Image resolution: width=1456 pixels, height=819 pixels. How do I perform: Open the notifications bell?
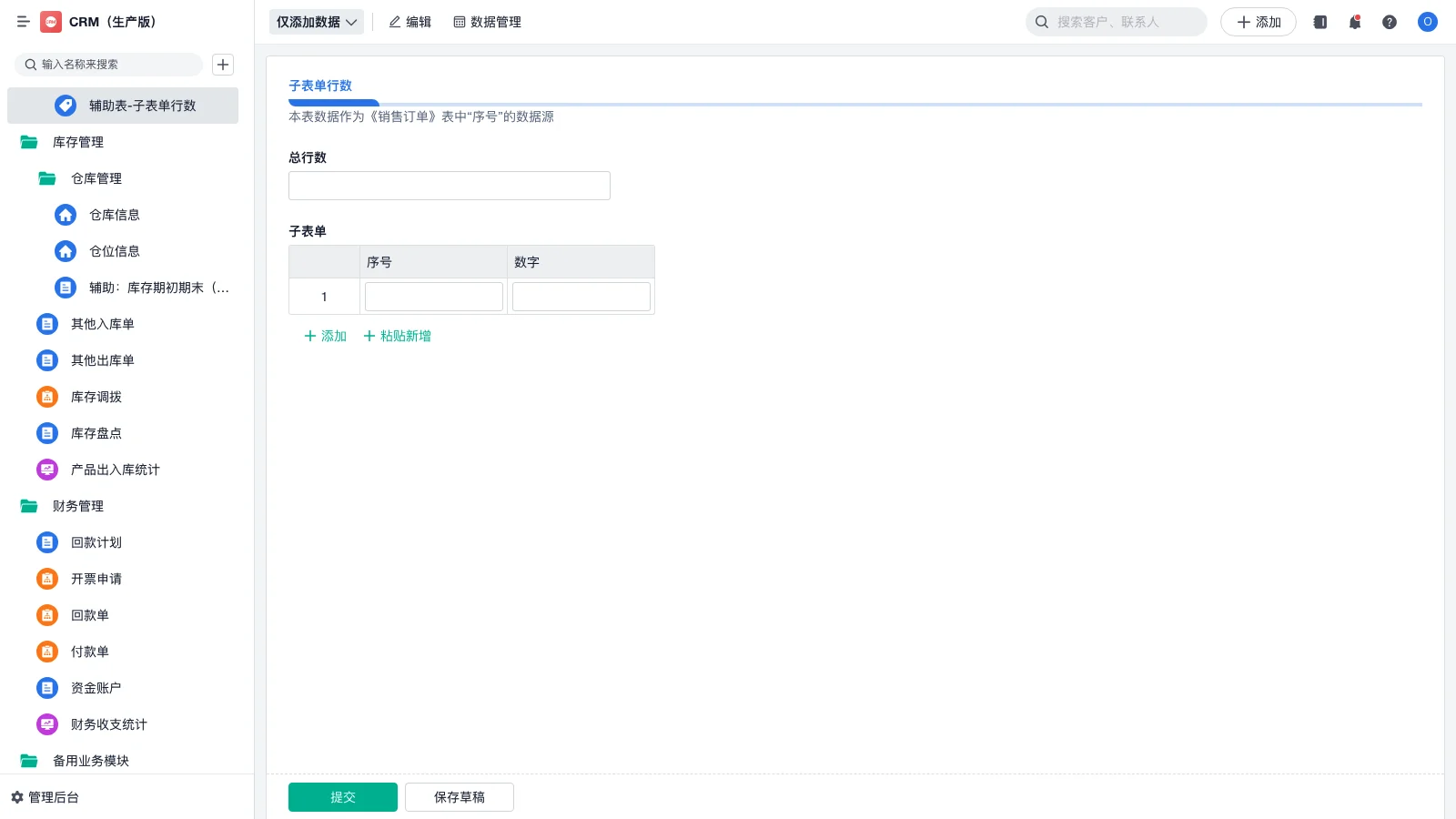(1354, 22)
